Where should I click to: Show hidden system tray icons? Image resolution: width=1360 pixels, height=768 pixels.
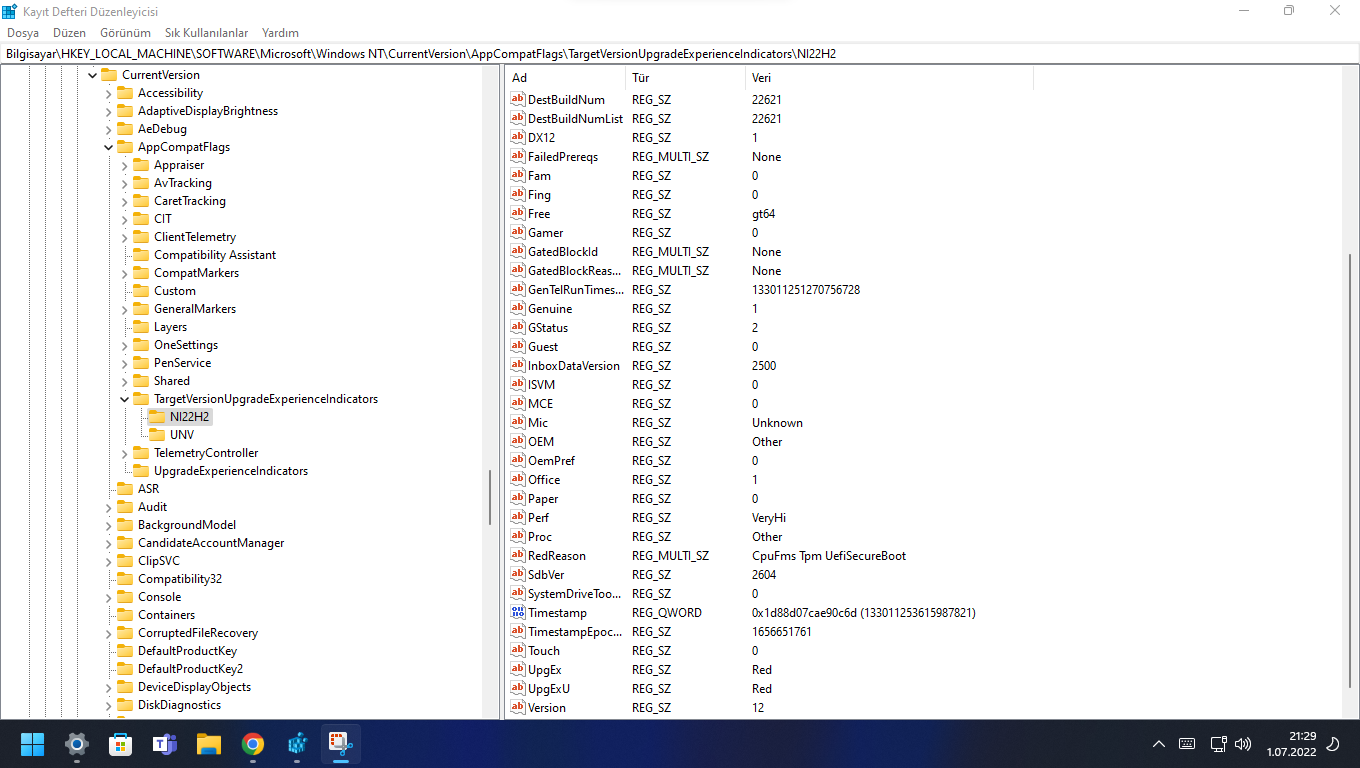click(x=1159, y=744)
